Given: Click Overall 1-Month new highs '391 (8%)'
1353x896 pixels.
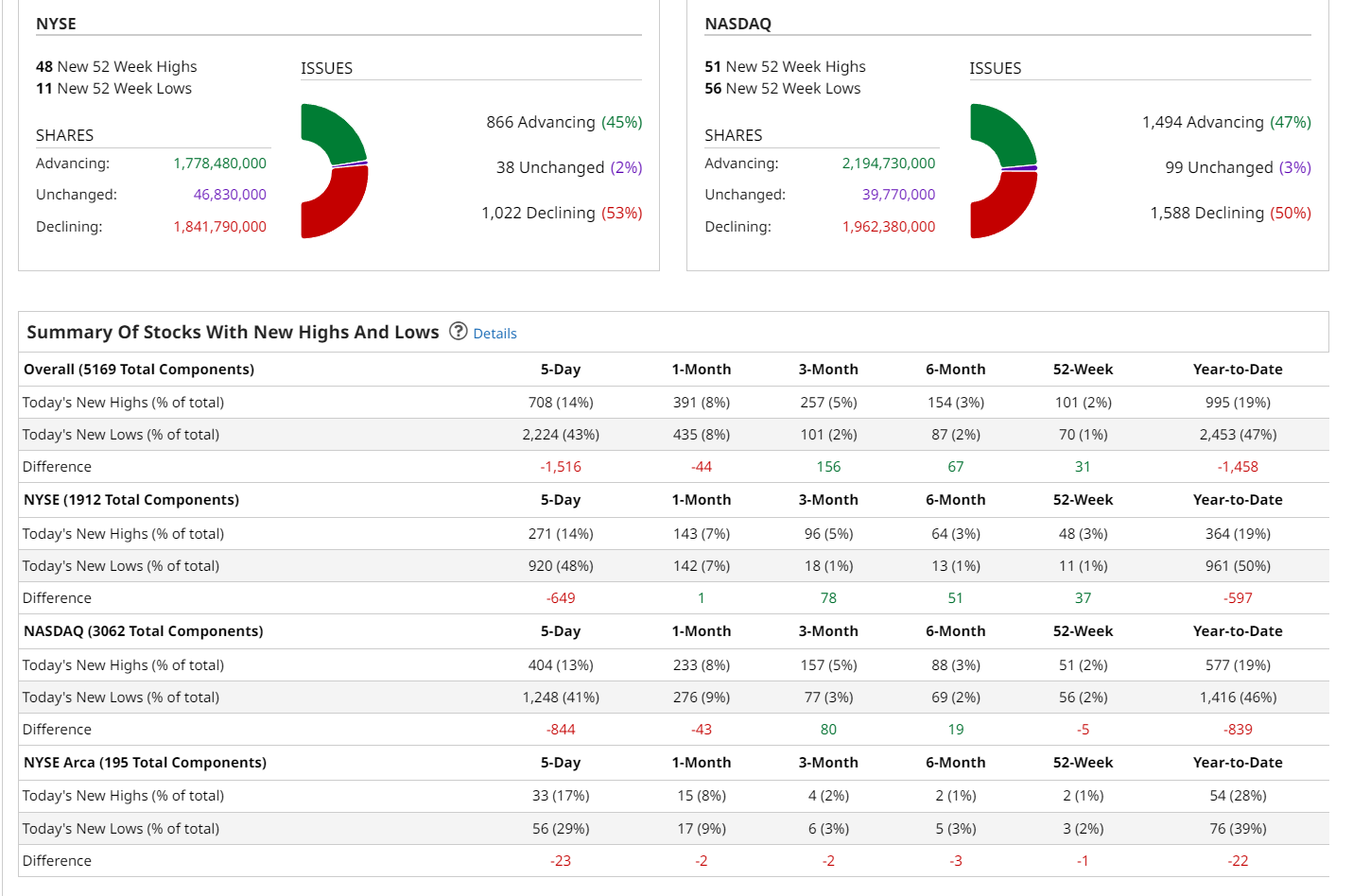Looking at the screenshot, I should point(702,403).
